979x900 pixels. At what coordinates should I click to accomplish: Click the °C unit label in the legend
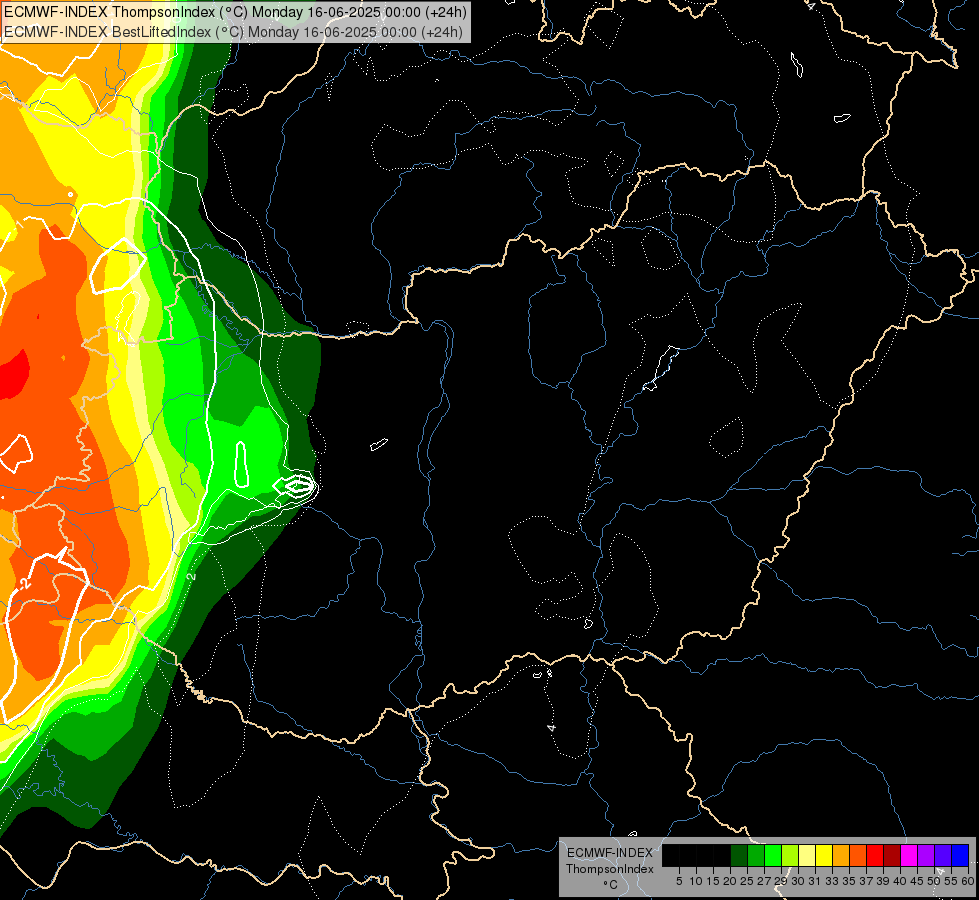(611, 884)
